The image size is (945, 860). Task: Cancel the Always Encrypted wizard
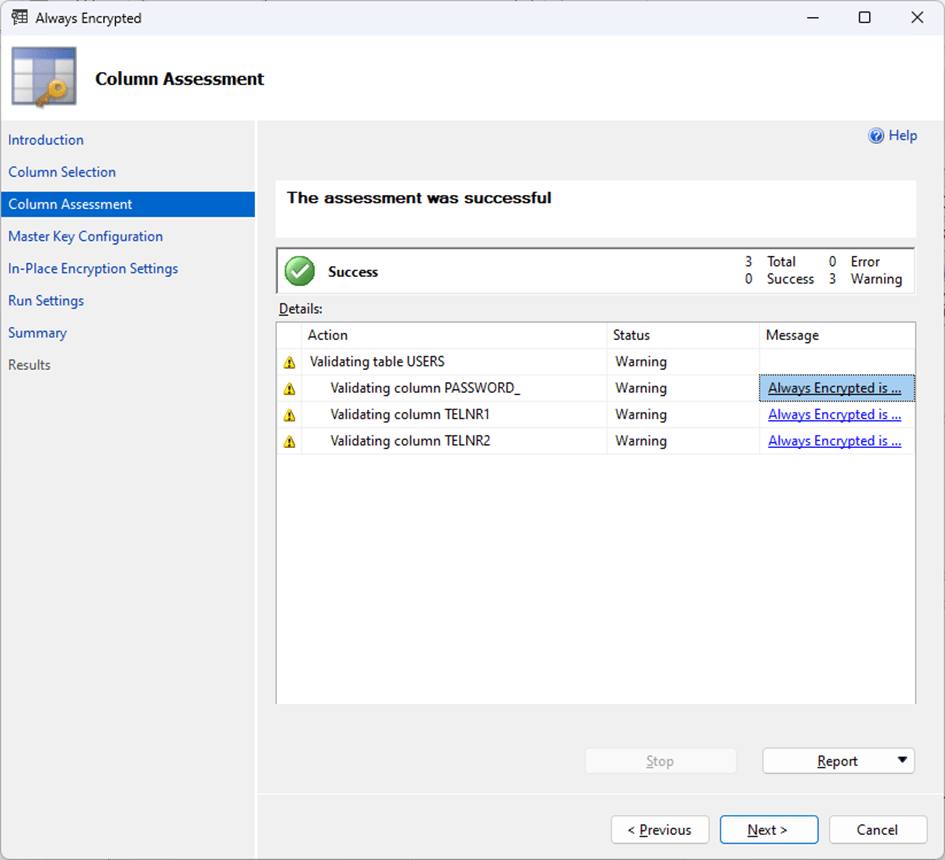(877, 830)
